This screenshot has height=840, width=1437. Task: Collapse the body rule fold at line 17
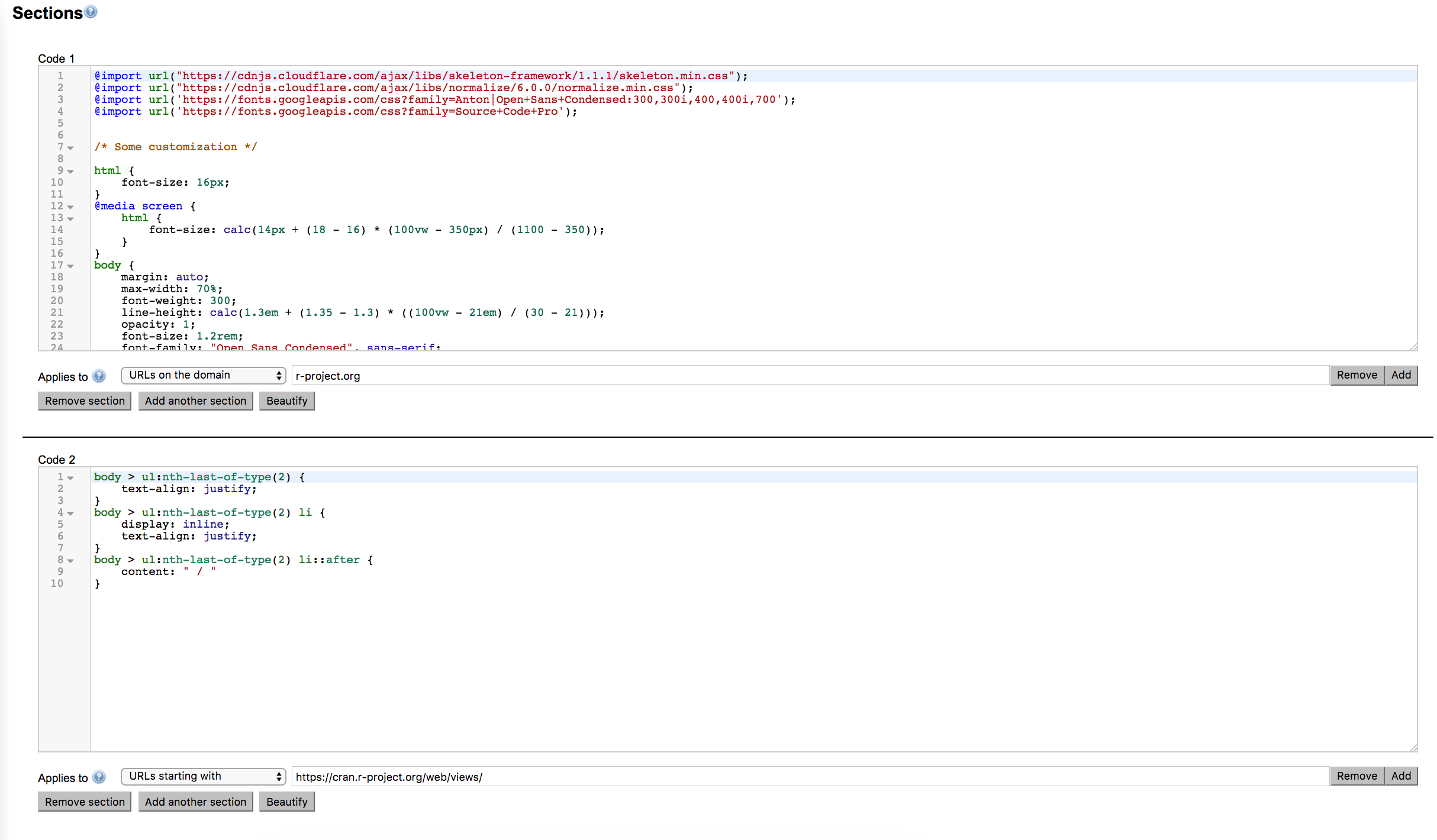pyautogui.click(x=70, y=266)
